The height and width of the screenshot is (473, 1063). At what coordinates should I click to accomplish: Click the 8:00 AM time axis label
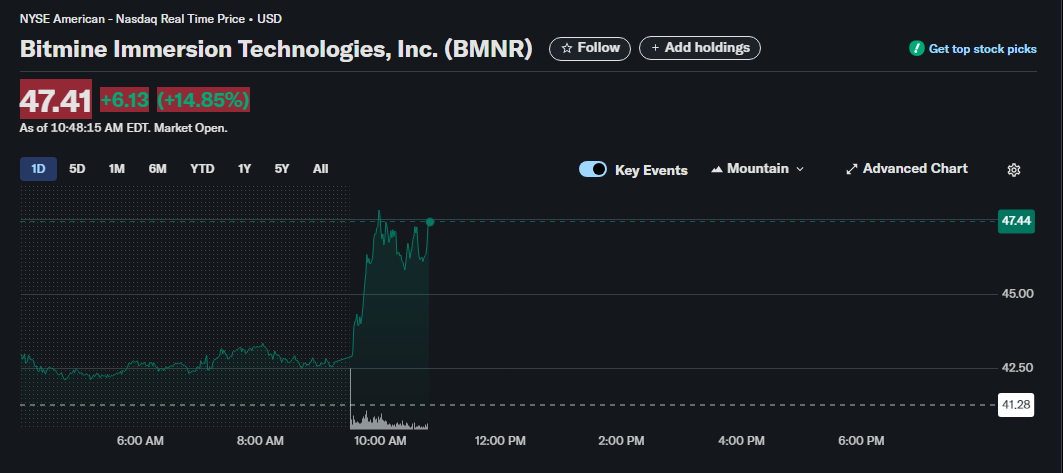pyautogui.click(x=260, y=441)
